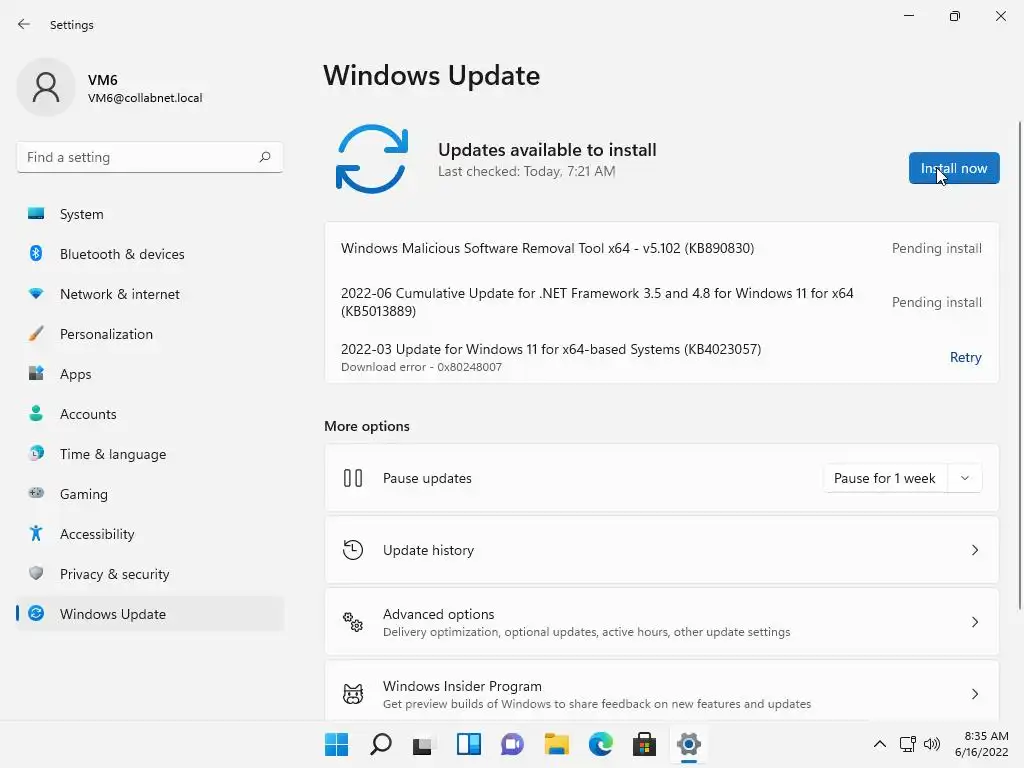
Task: Open Accessibility settings
Action: click(150, 534)
